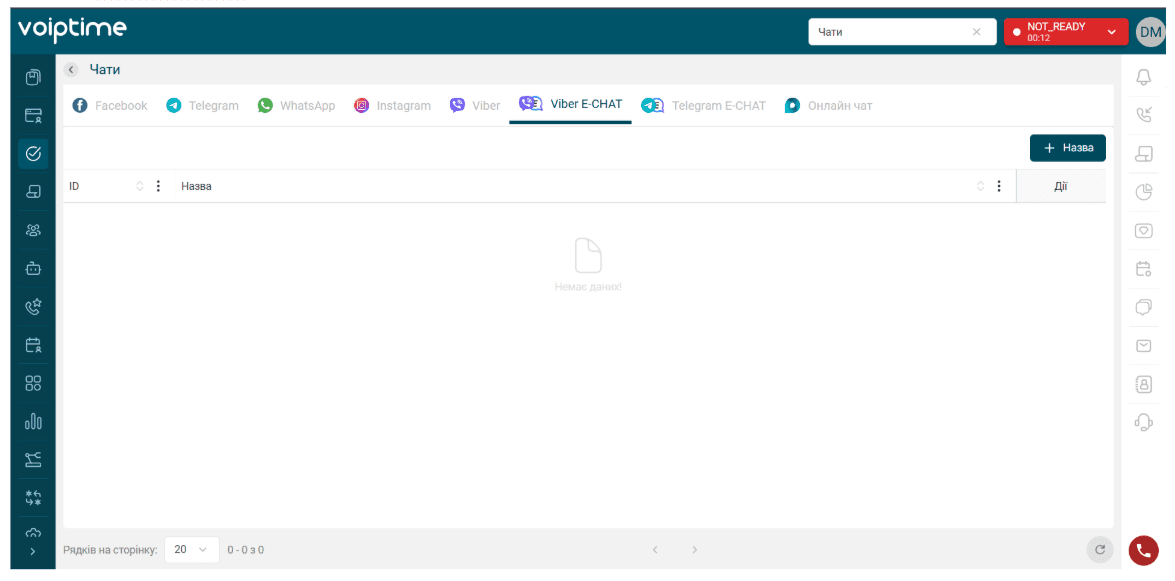Clear the search field with X
This screenshot has height=581, width=1175.
[976, 32]
